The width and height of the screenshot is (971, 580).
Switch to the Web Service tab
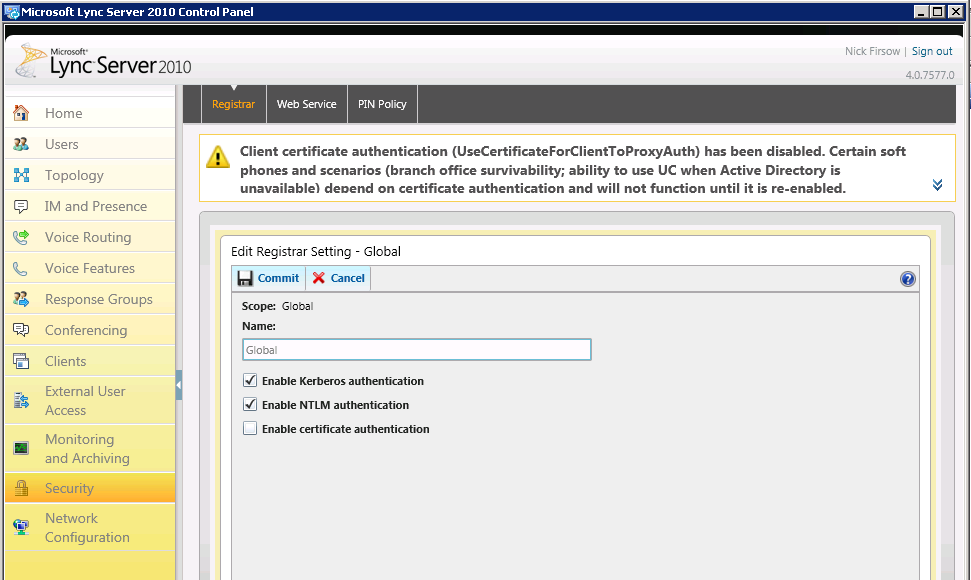(306, 104)
